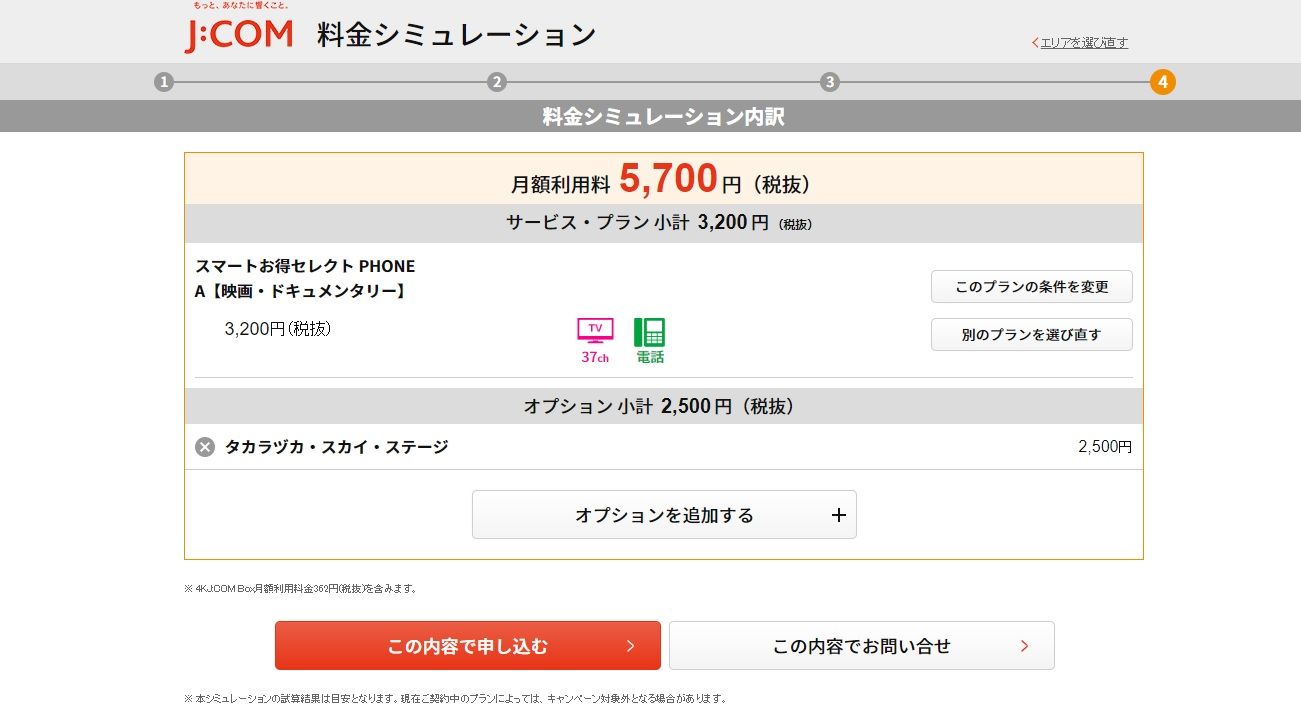Click the 3,200円(税抜) plan price
This screenshot has height=728, width=1301.
coord(278,328)
